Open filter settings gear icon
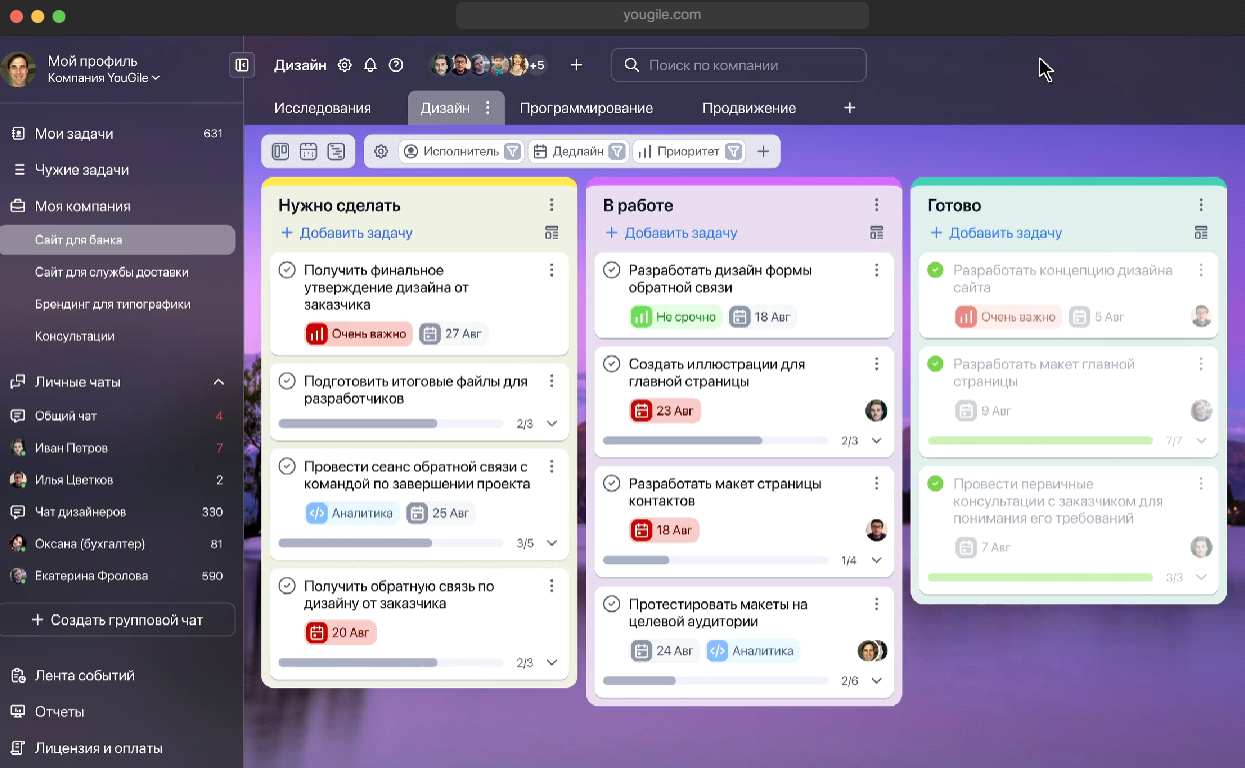1245x768 pixels. 381,151
